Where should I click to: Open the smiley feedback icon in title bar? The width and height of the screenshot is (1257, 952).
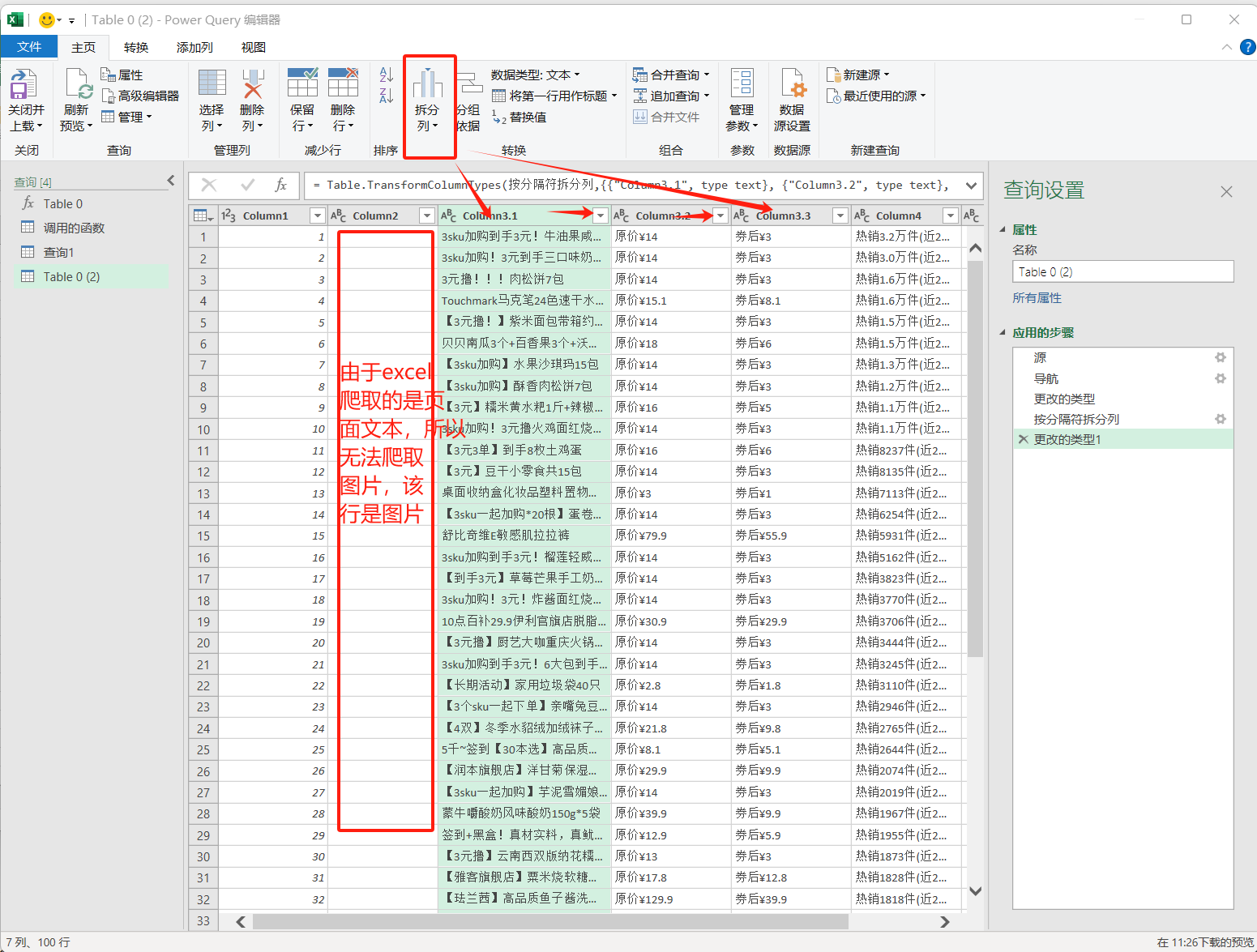coord(47,19)
